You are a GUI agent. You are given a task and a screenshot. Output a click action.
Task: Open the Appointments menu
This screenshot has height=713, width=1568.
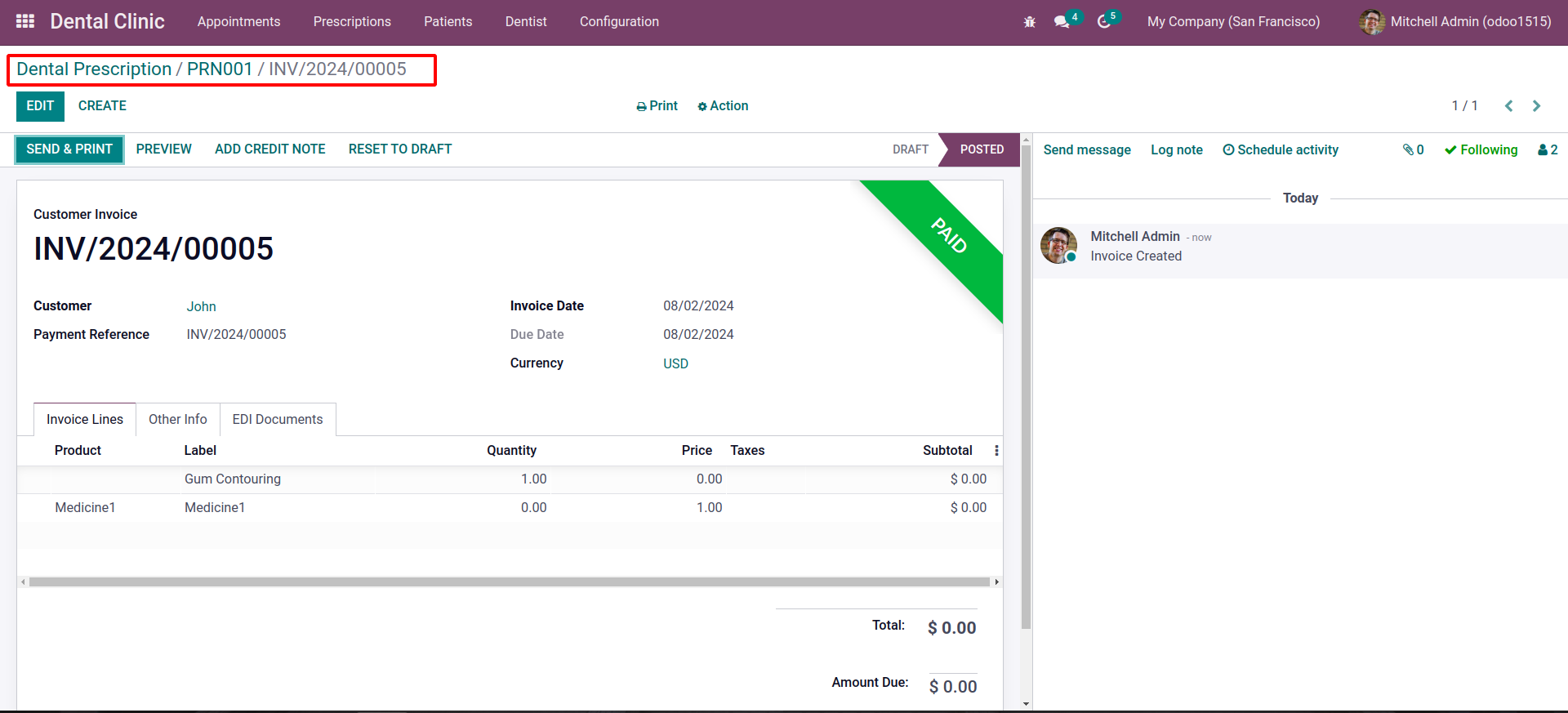(x=238, y=22)
